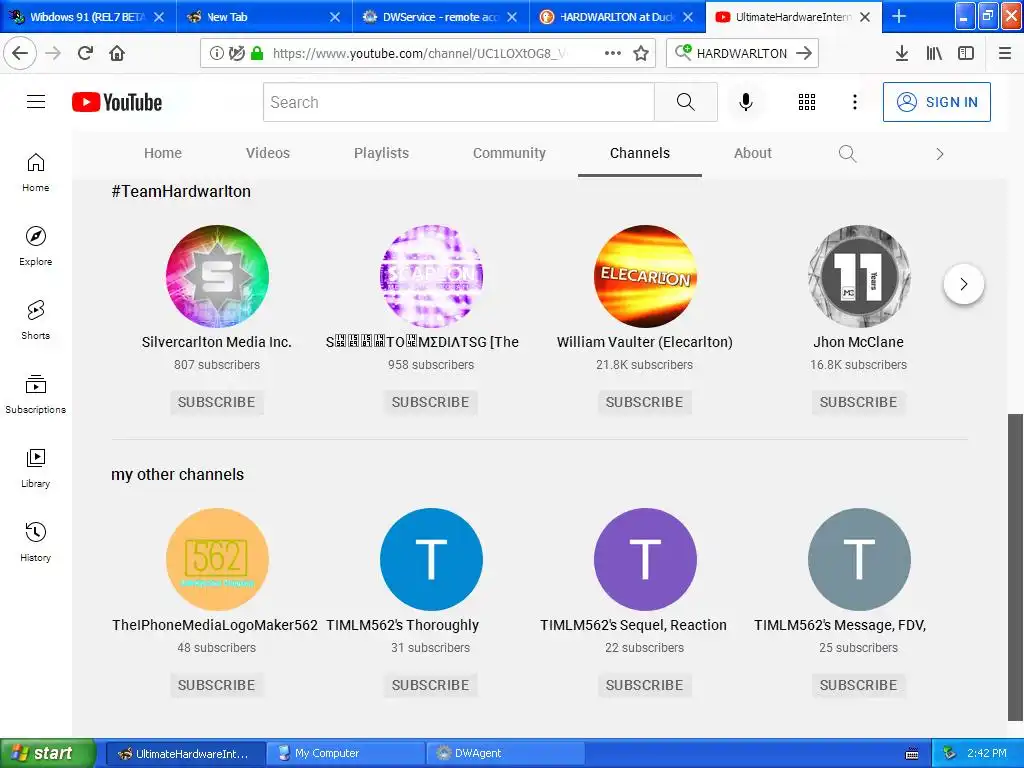1024x768 pixels.
Task: Open the Firefox application menu
Action: click(x=1005, y=53)
